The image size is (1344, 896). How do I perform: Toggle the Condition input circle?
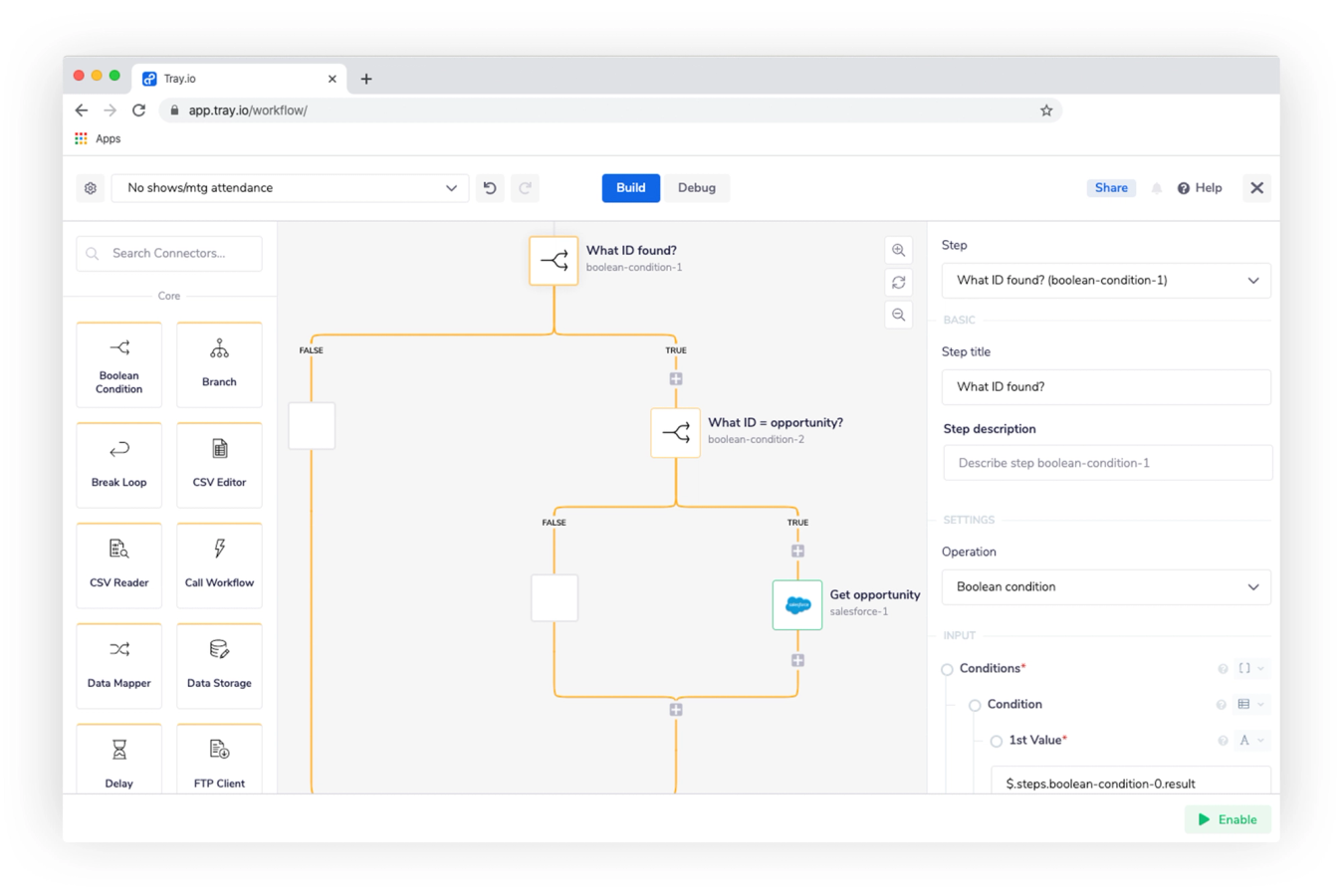tap(975, 706)
